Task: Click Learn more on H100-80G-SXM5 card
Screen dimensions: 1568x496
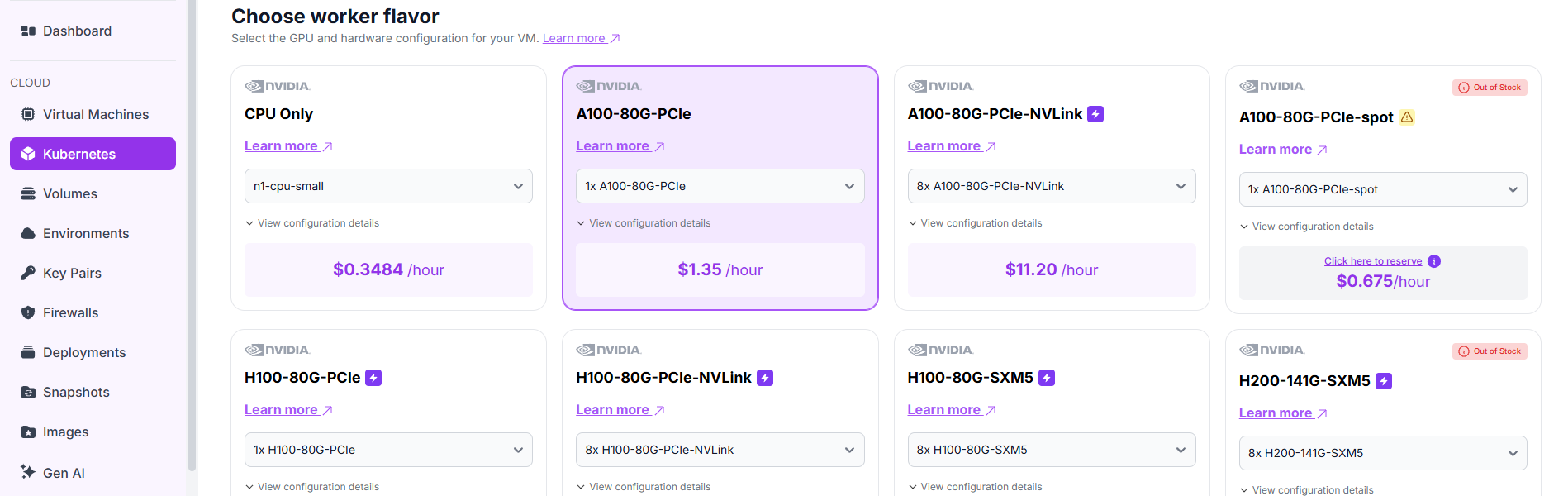Action: (952, 410)
